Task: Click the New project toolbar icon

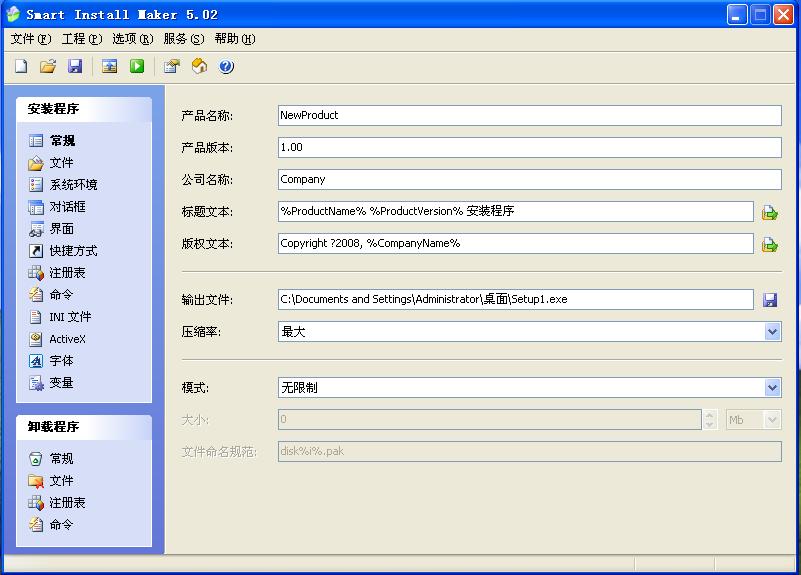Action: pyautogui.click(x=21, y=66)
